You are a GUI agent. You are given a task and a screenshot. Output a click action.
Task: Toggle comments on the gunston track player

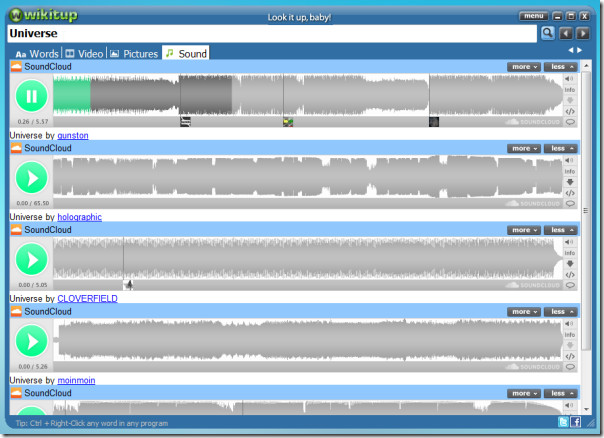click(570, 122)
